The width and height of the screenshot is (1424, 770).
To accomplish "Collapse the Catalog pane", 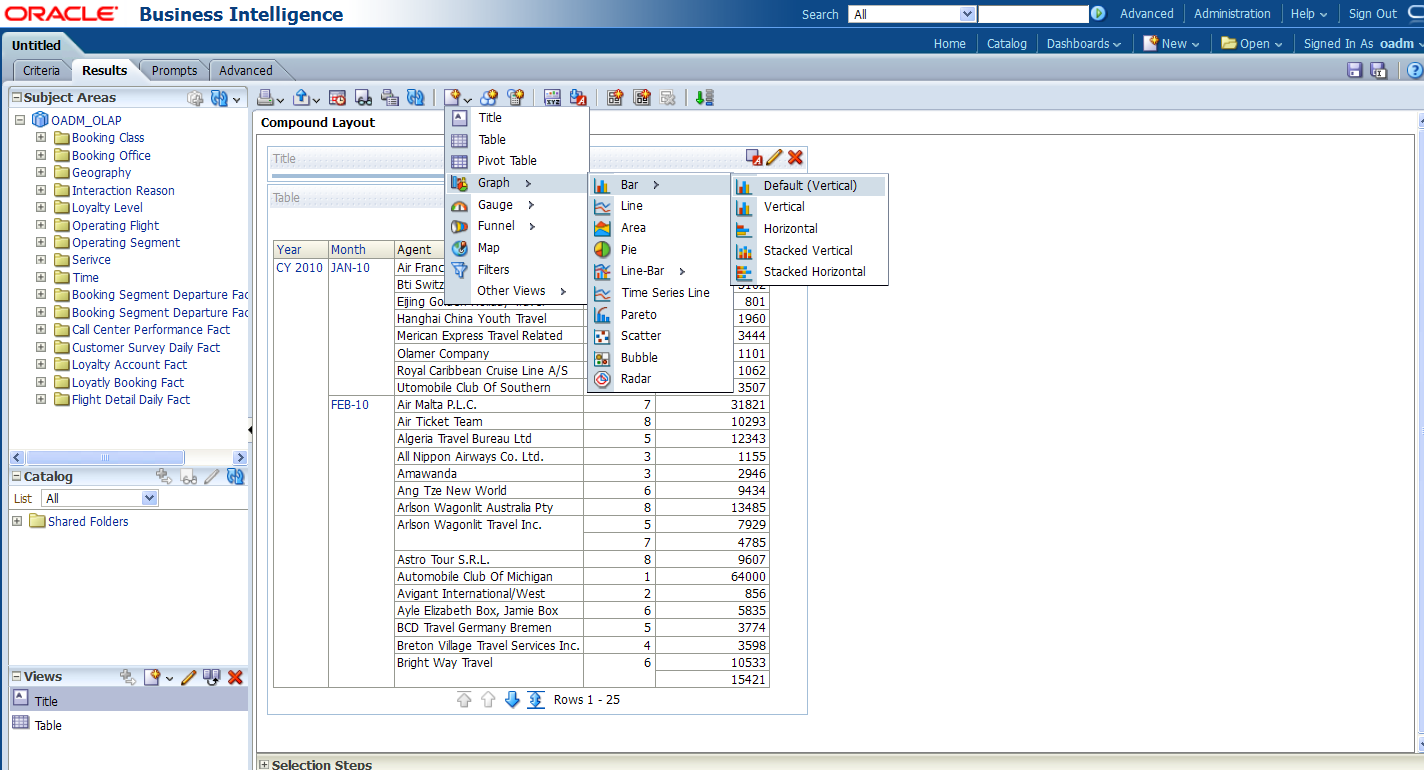I will pyautogui.click(x=16, y=477).
